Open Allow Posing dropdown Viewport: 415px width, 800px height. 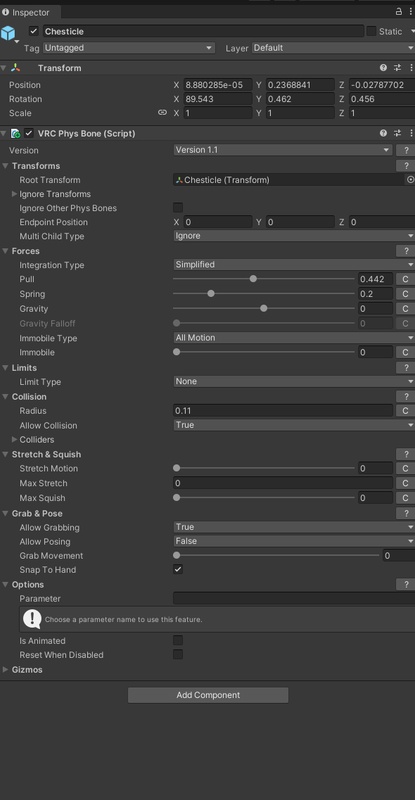[294, 541]
